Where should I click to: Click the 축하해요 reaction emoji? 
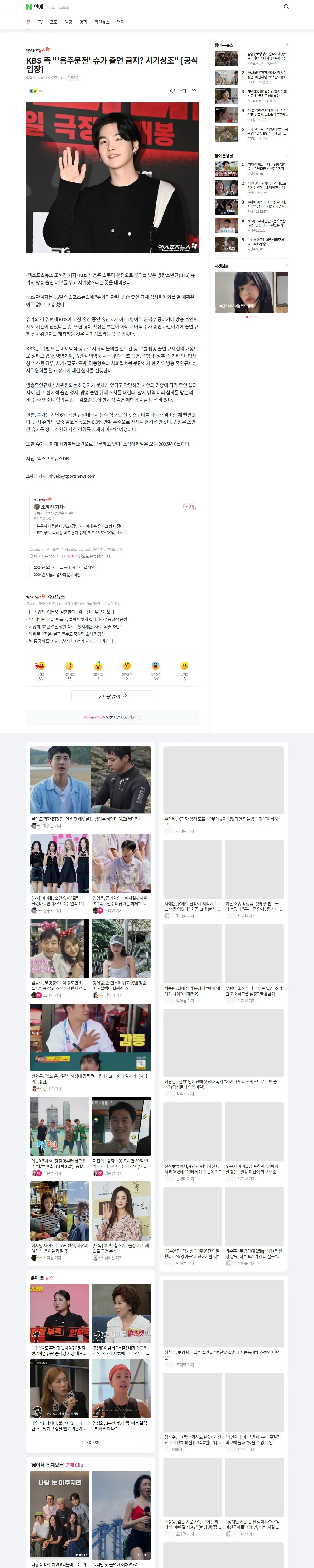[x=98, y=666]
